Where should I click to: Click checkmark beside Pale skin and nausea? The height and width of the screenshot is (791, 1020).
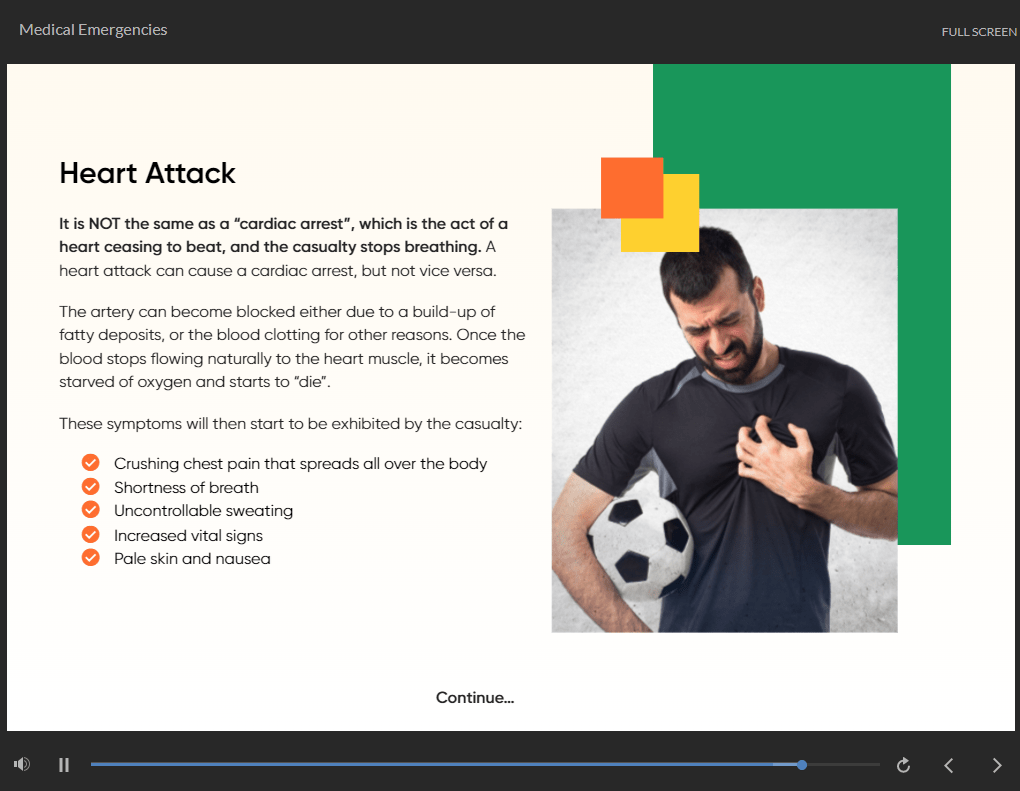(90, 558)
